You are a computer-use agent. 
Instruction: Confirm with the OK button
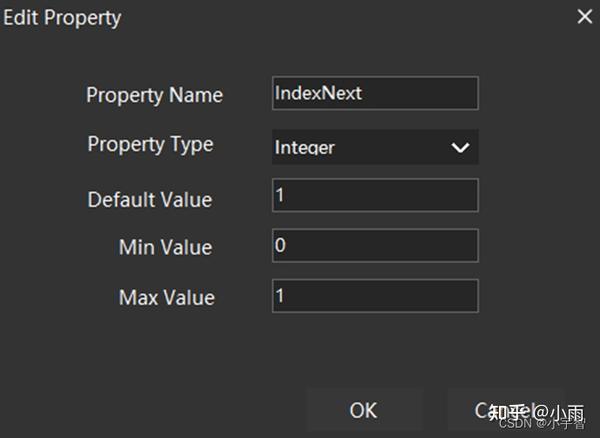pos(363,410)
